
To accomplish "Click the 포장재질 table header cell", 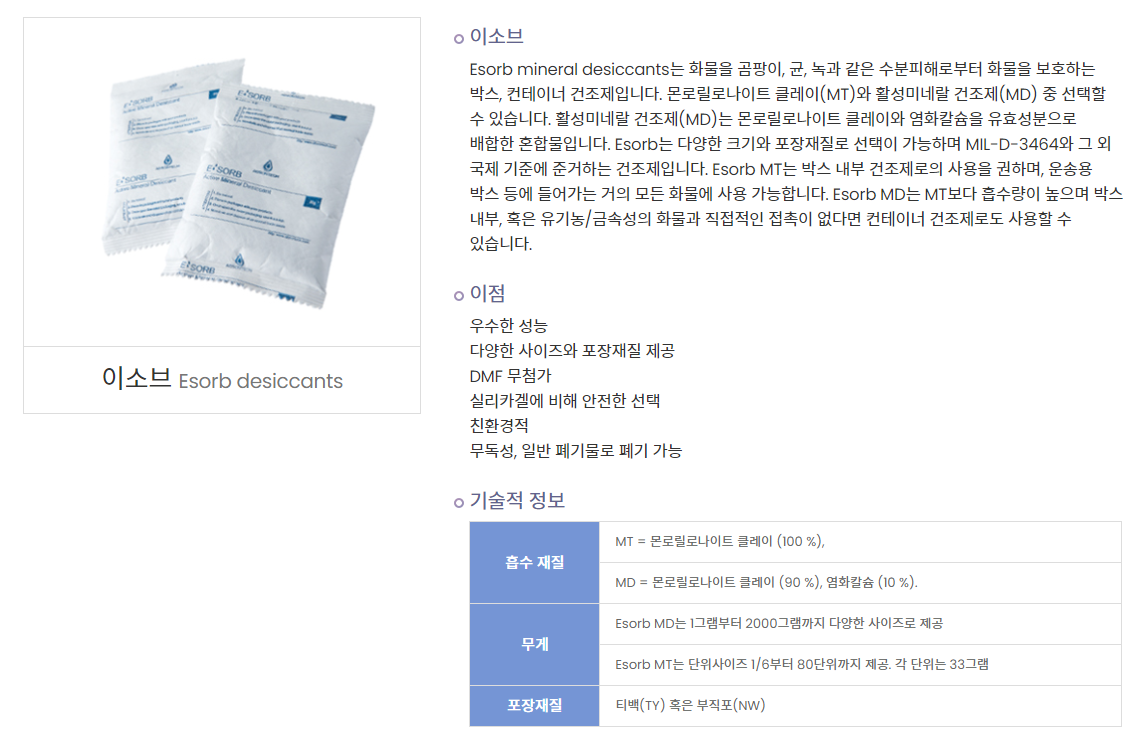I will 535,705.
